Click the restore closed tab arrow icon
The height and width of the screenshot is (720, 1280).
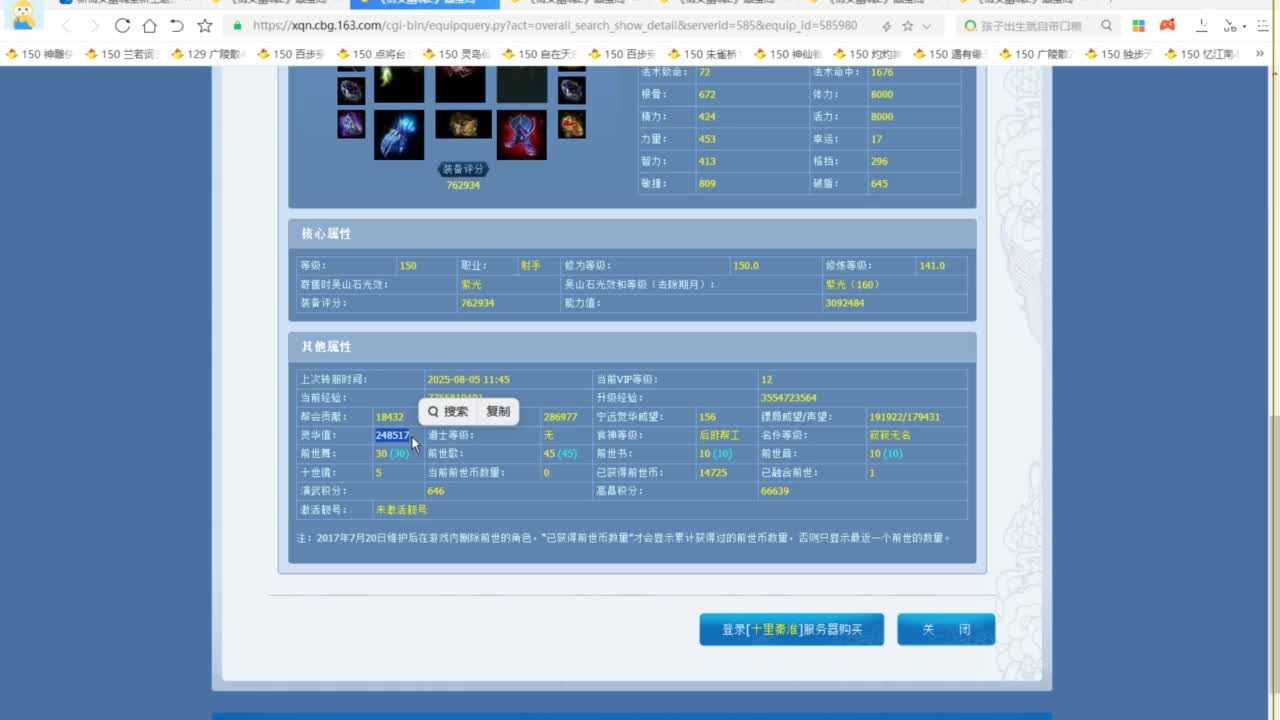click(x=177, y=25)
